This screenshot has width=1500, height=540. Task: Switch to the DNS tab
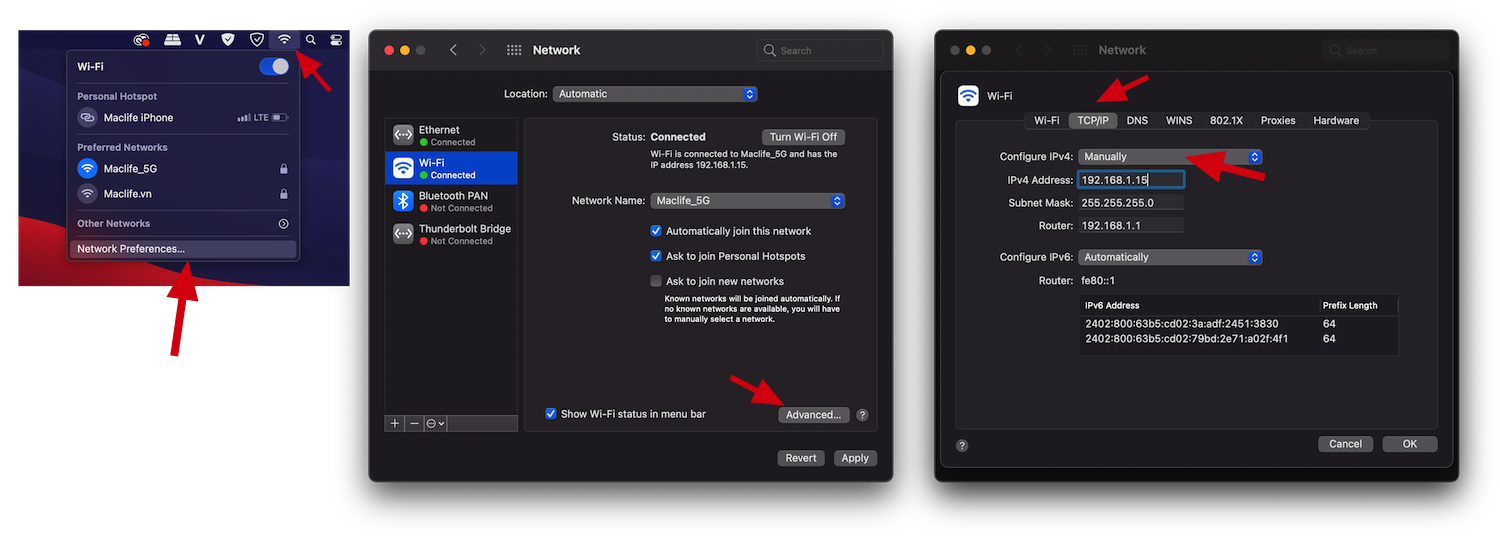(1137, 120)
